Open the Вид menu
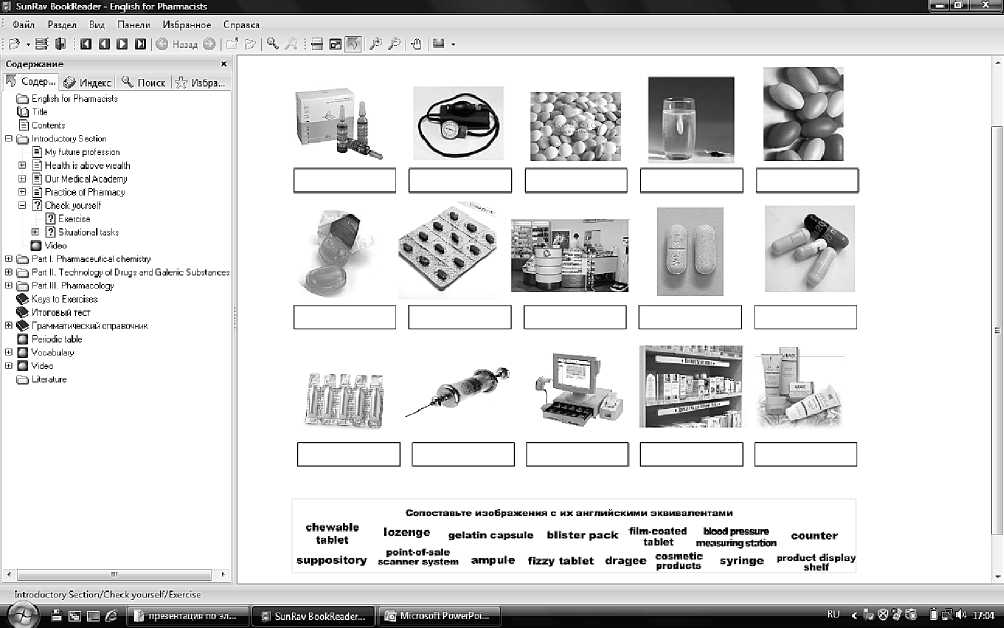The image size is (1004, 628). tap(97, 24)
